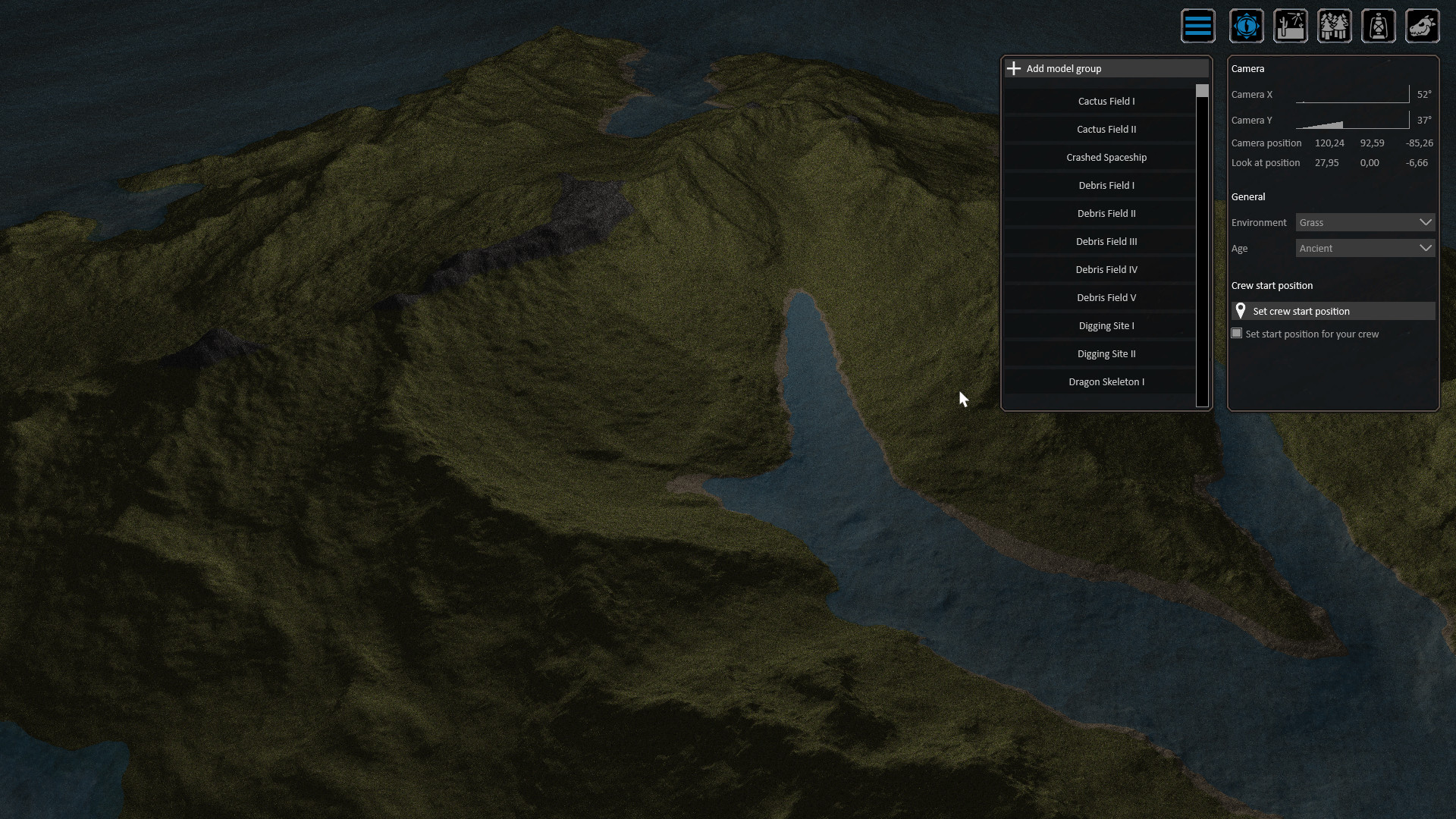1456x819 pixels.
Task: Open the Environment dropdown showing Grass
Action: click(1364, 222)
